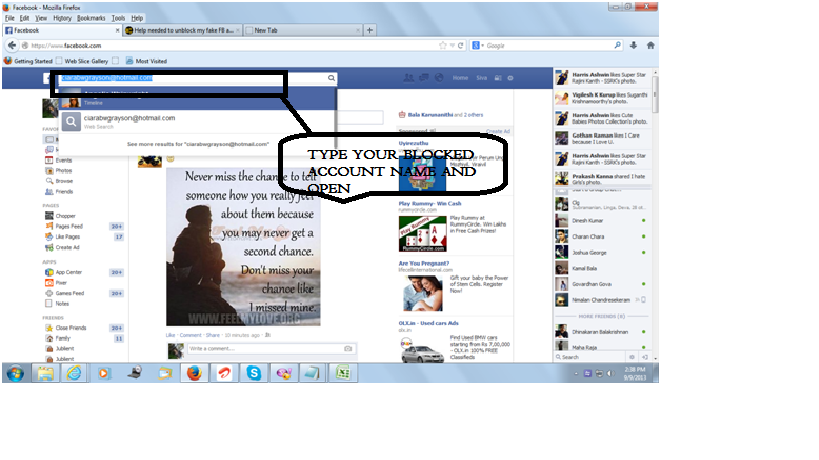Screen dimensions: 819x460
Task: Open chat with Joshua George
Action: [x=601, y=253]
